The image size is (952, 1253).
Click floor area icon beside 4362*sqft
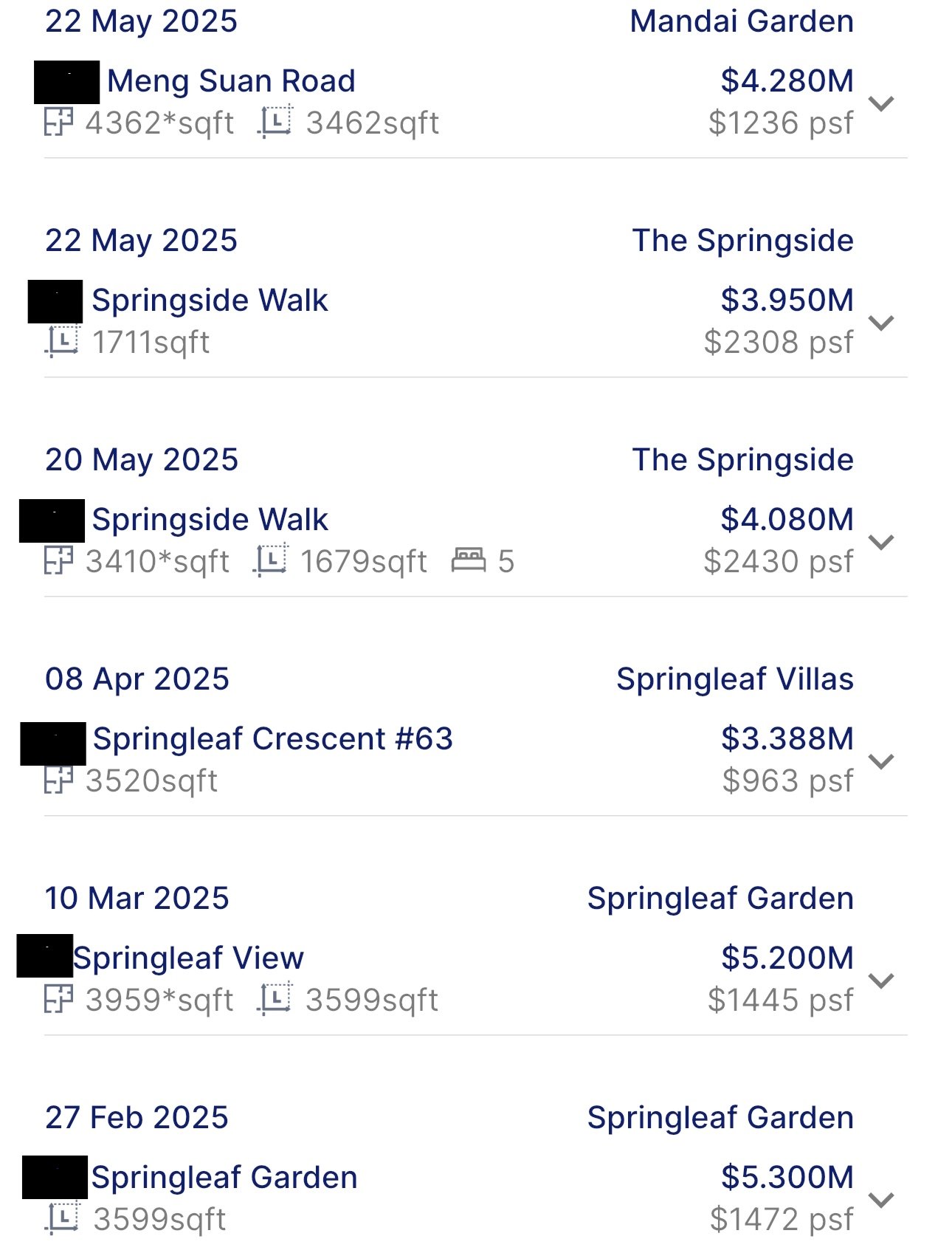coord(58,123)
